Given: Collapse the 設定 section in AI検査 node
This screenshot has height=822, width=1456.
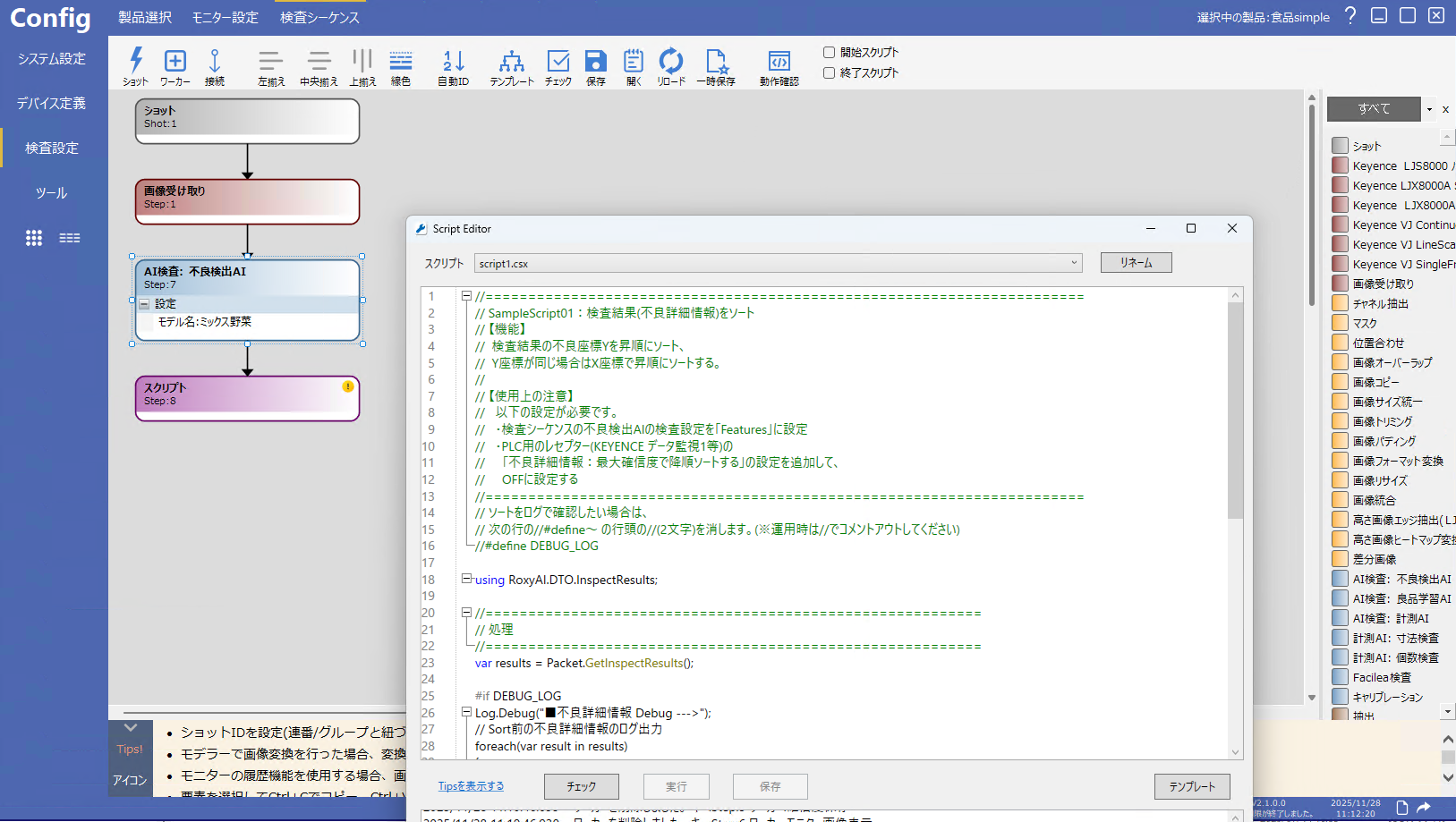Looking at the screenshot, I should pos(144,304).
